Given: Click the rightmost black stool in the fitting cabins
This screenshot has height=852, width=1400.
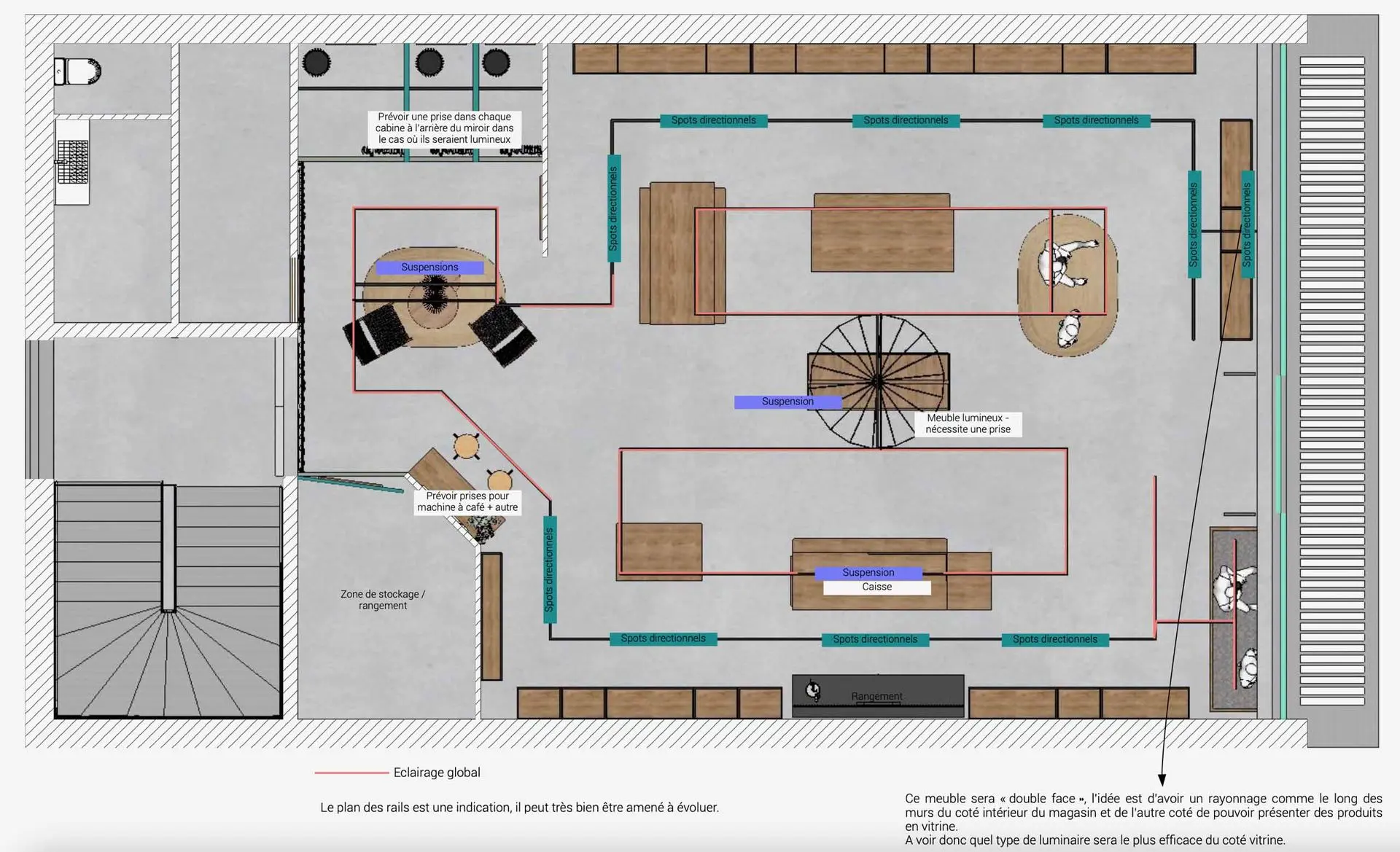Looking at the screenshot, I should [x=495, y=63].
